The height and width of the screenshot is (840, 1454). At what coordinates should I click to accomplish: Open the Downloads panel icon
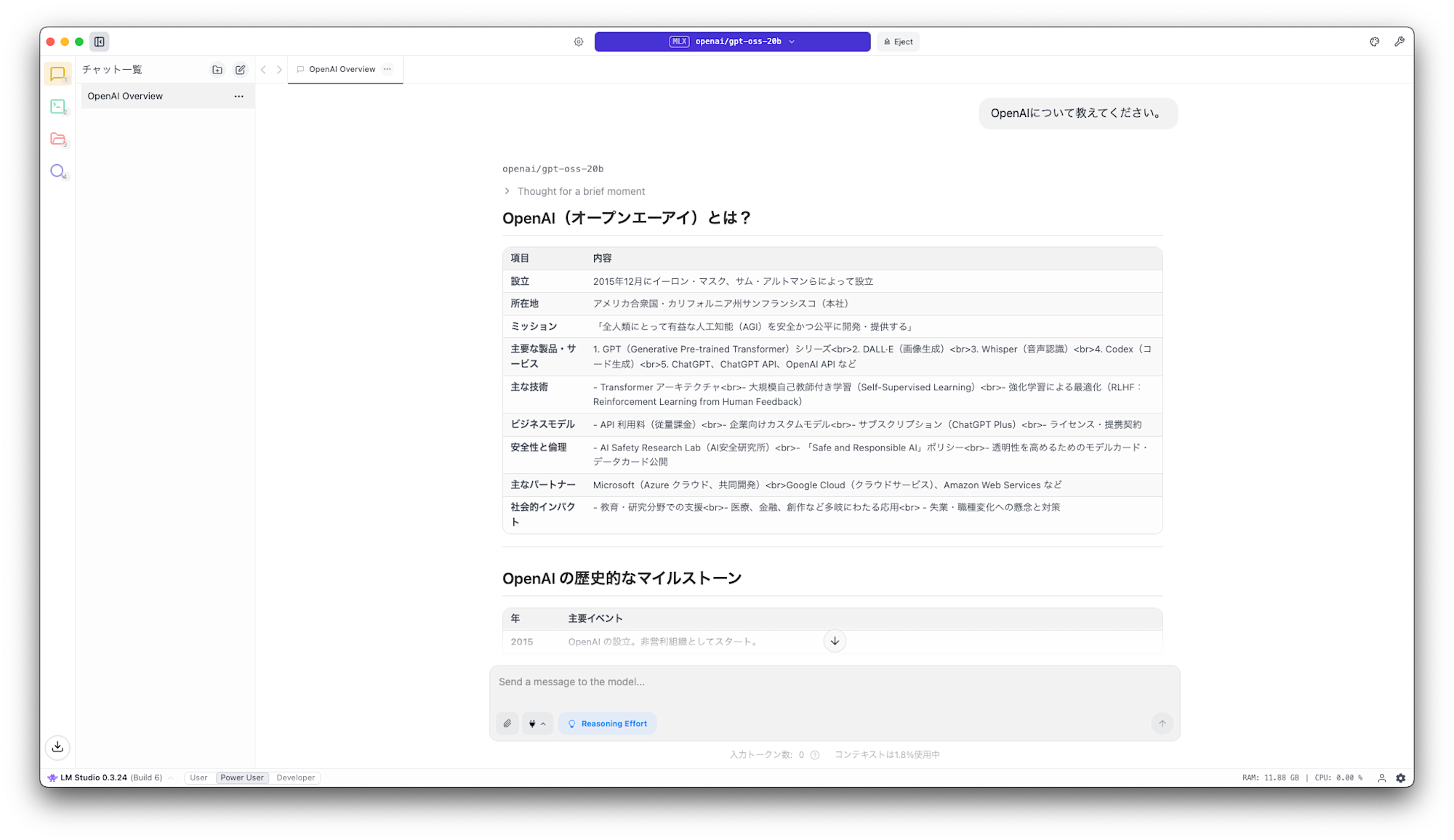pos(57,747)
